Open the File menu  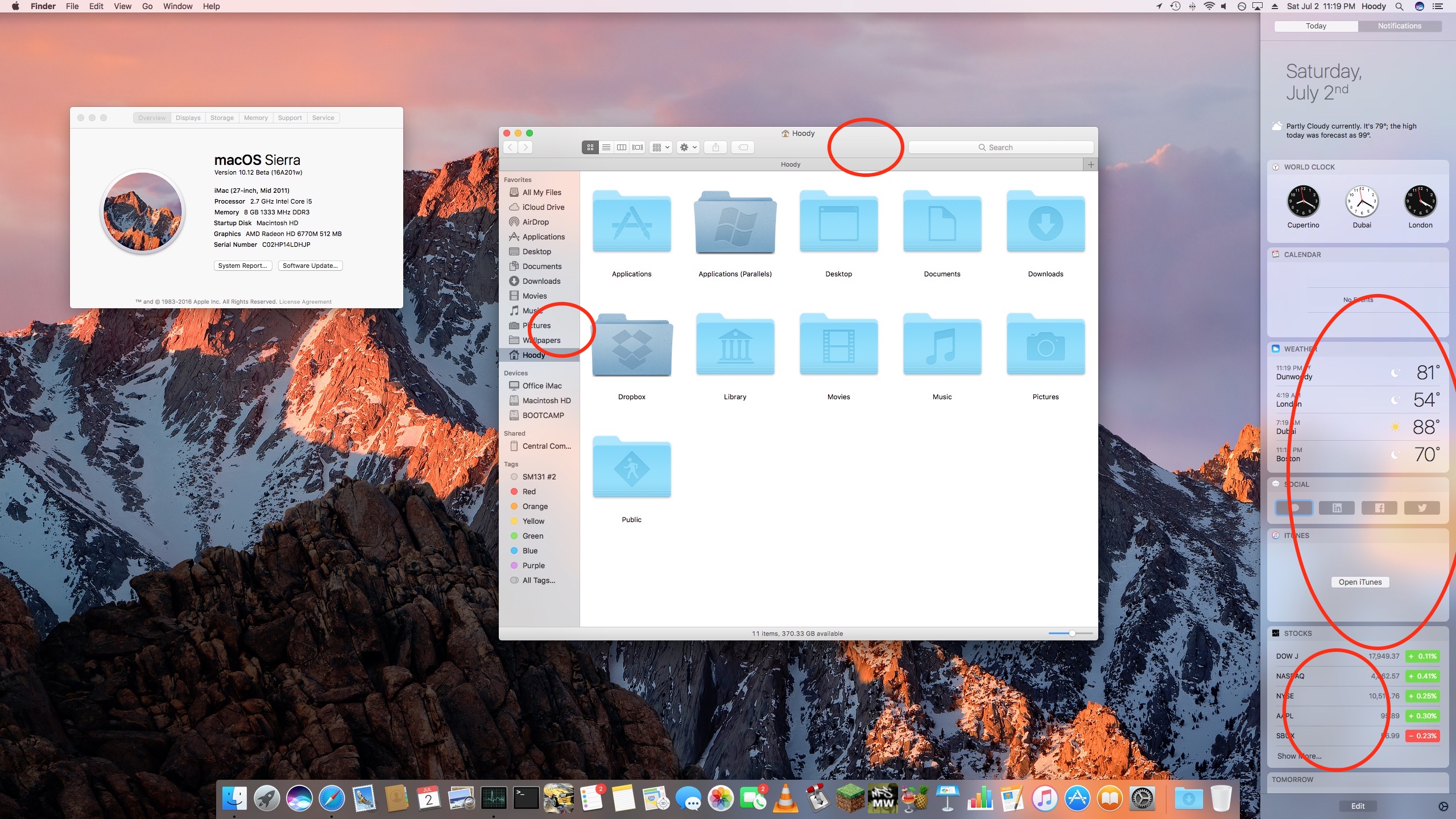coord(72,6)
